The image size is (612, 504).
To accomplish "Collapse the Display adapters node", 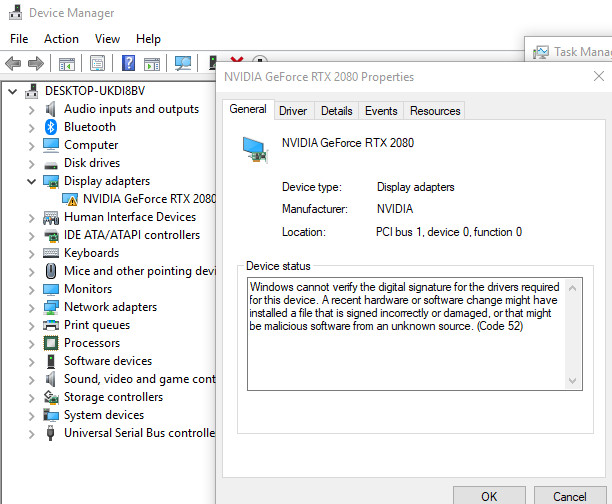I will pos(32,182).
